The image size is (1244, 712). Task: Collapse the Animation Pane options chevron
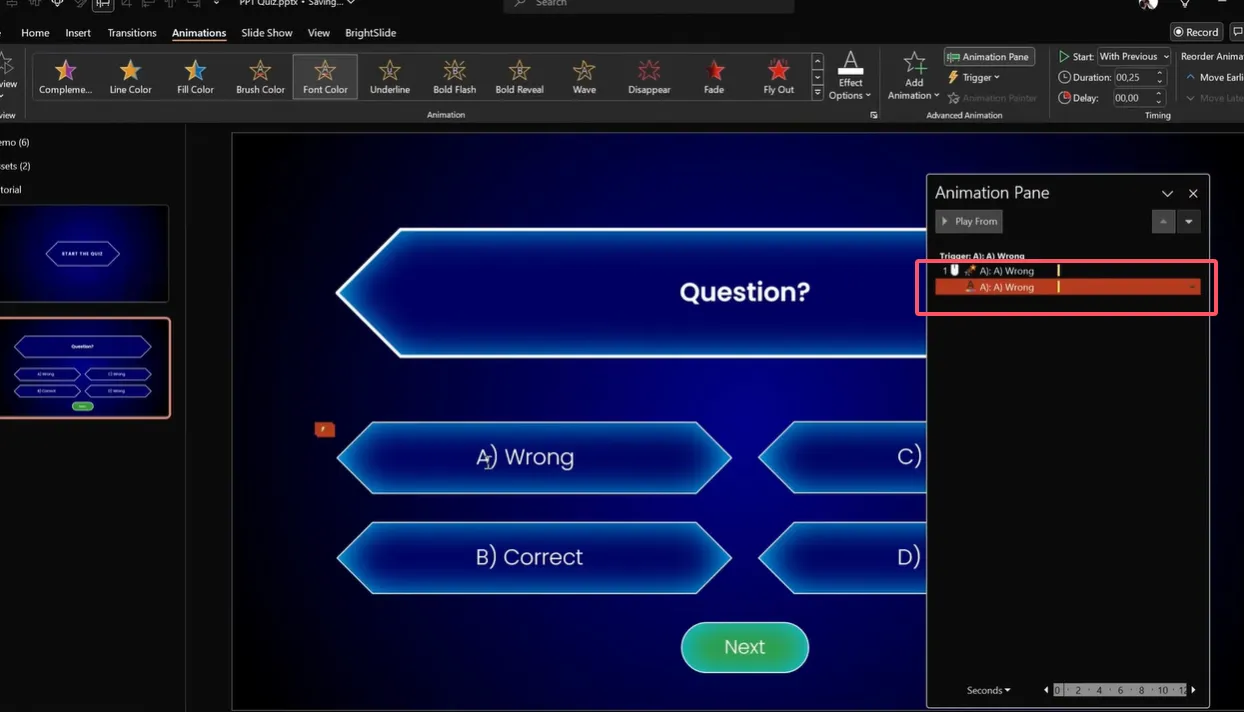[1167, 194]
